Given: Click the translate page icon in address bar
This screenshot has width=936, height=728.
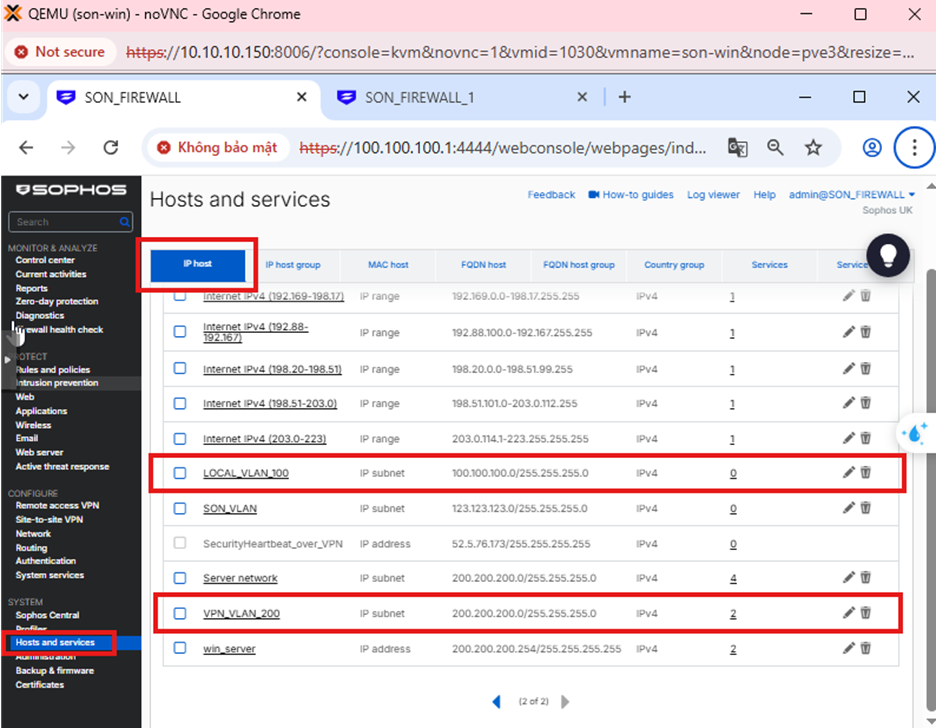Looking at the screenshot, I should tap(738, 148).
